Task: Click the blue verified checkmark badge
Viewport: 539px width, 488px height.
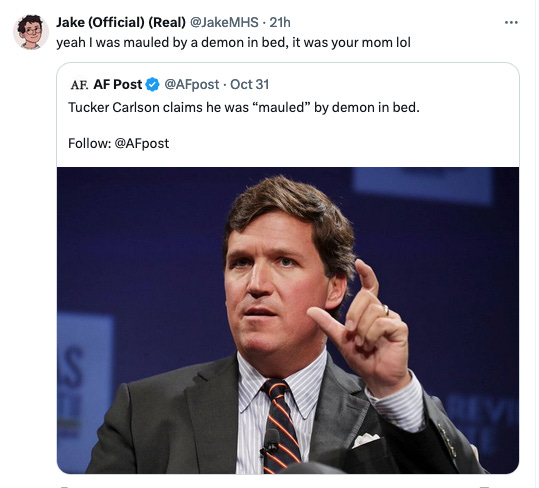Action: click(x=152, y=85)
